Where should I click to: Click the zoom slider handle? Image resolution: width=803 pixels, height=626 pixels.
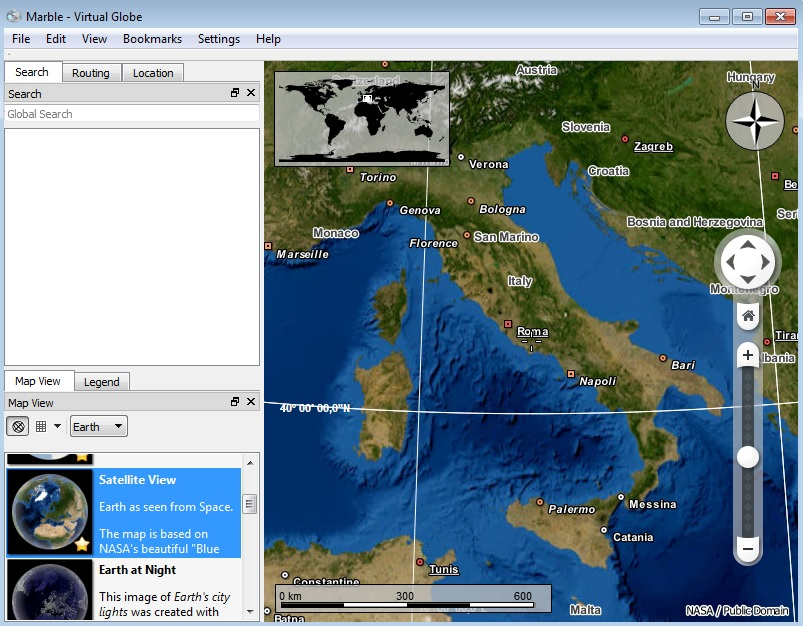click(x=747, y=457)
